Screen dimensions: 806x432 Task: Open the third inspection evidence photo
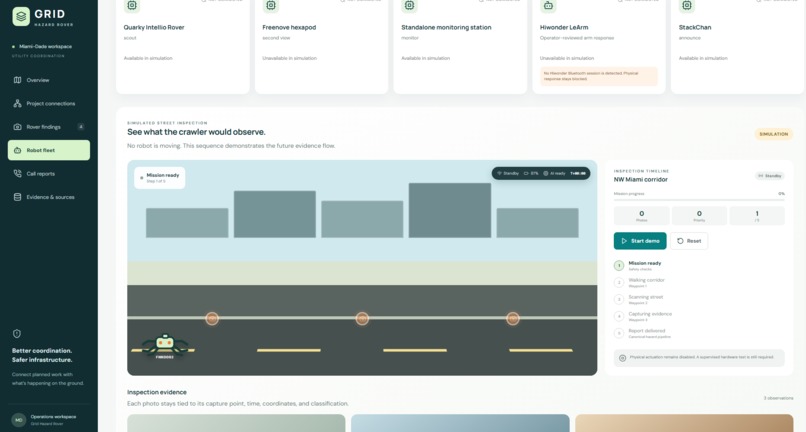[684, 423]
